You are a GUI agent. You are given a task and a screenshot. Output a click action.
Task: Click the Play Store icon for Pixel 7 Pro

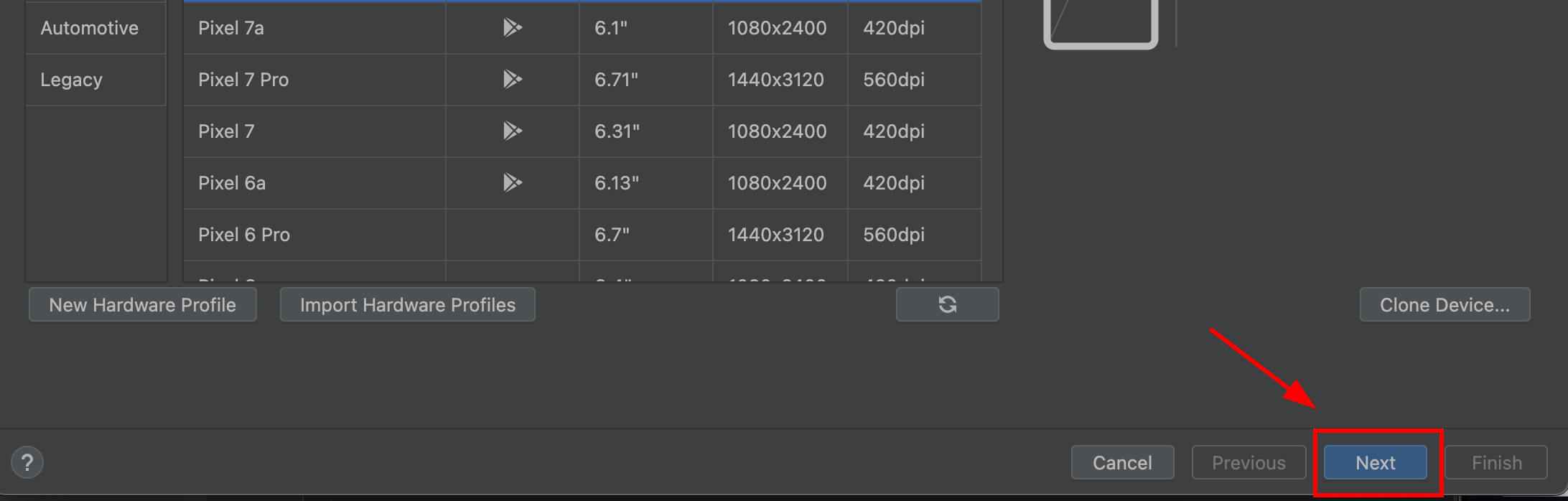point(512,79)
